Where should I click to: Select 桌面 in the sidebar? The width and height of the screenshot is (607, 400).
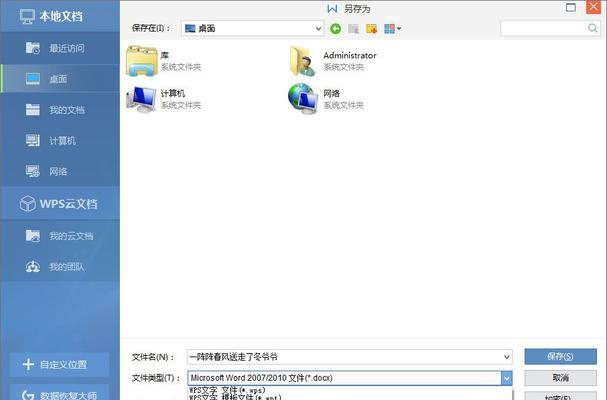coord(60,79)
